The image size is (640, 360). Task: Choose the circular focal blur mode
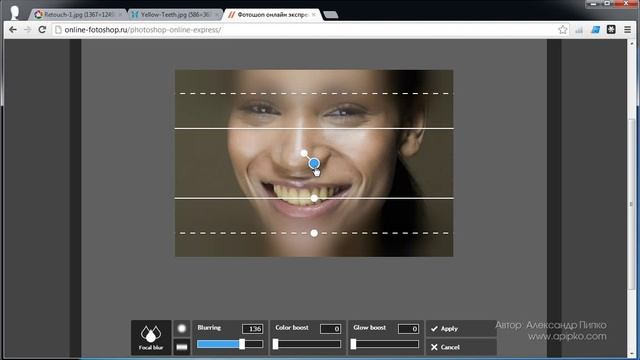182,329
